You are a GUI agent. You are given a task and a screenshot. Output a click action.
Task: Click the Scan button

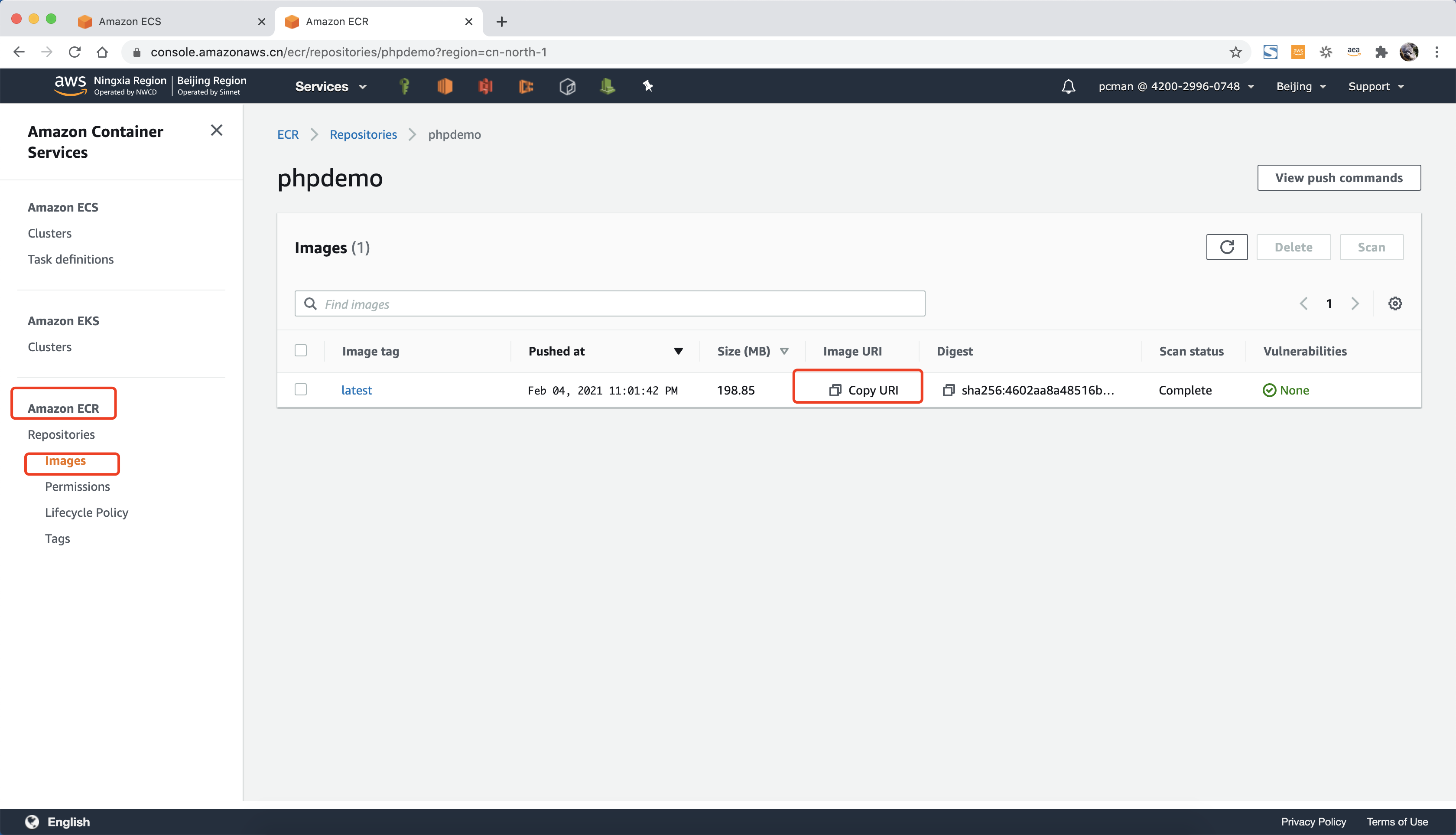pyautogui.click(x=1372, y=247)
